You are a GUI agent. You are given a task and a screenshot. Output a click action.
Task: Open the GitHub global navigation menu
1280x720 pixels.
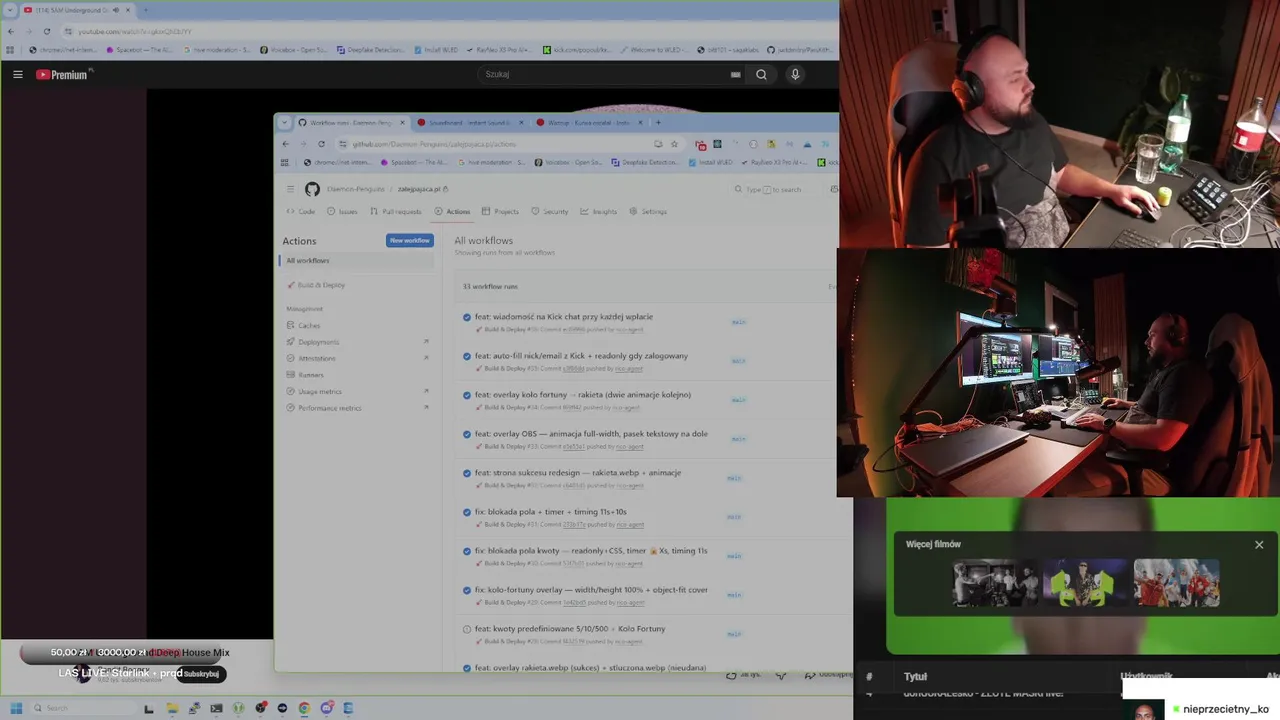tap(290, 189)
